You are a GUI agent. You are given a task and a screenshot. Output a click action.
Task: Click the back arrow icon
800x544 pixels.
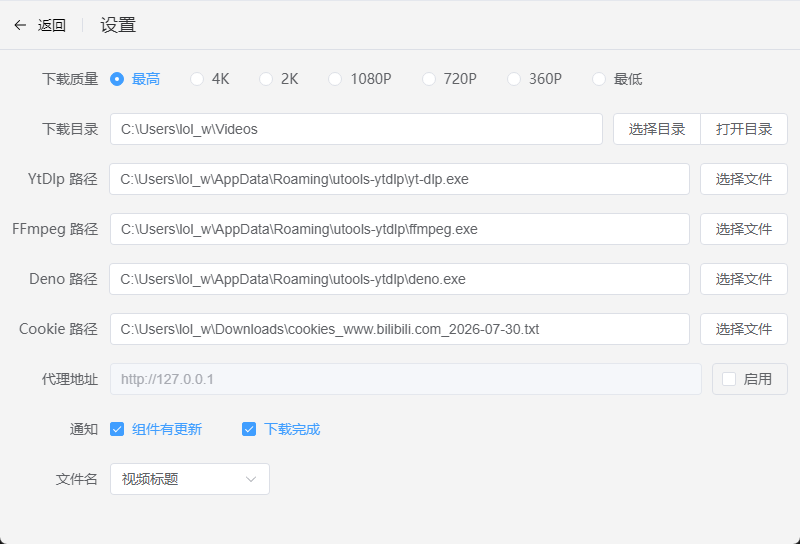pos(20,25)
